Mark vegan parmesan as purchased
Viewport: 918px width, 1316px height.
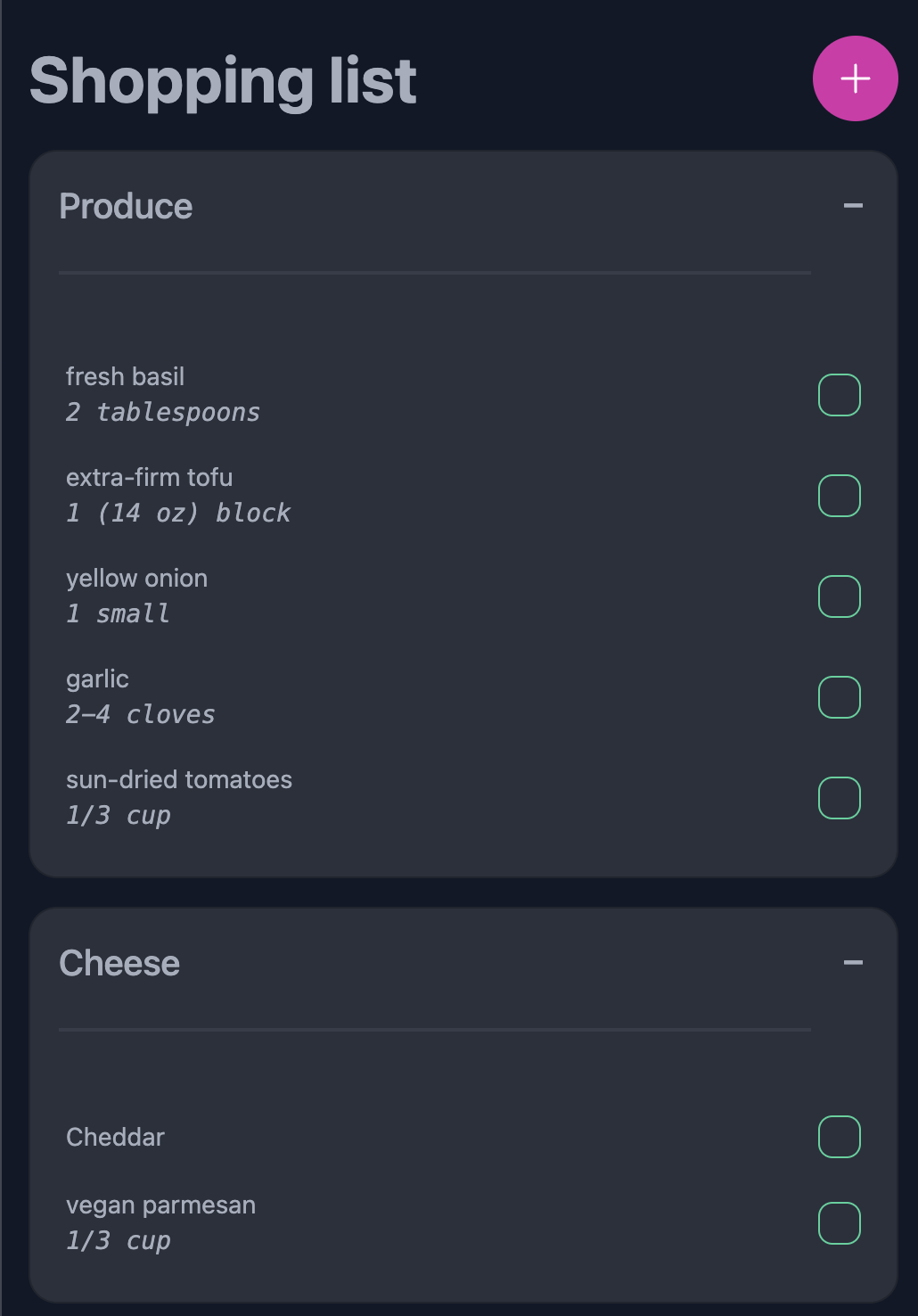tap(839, 1223)
